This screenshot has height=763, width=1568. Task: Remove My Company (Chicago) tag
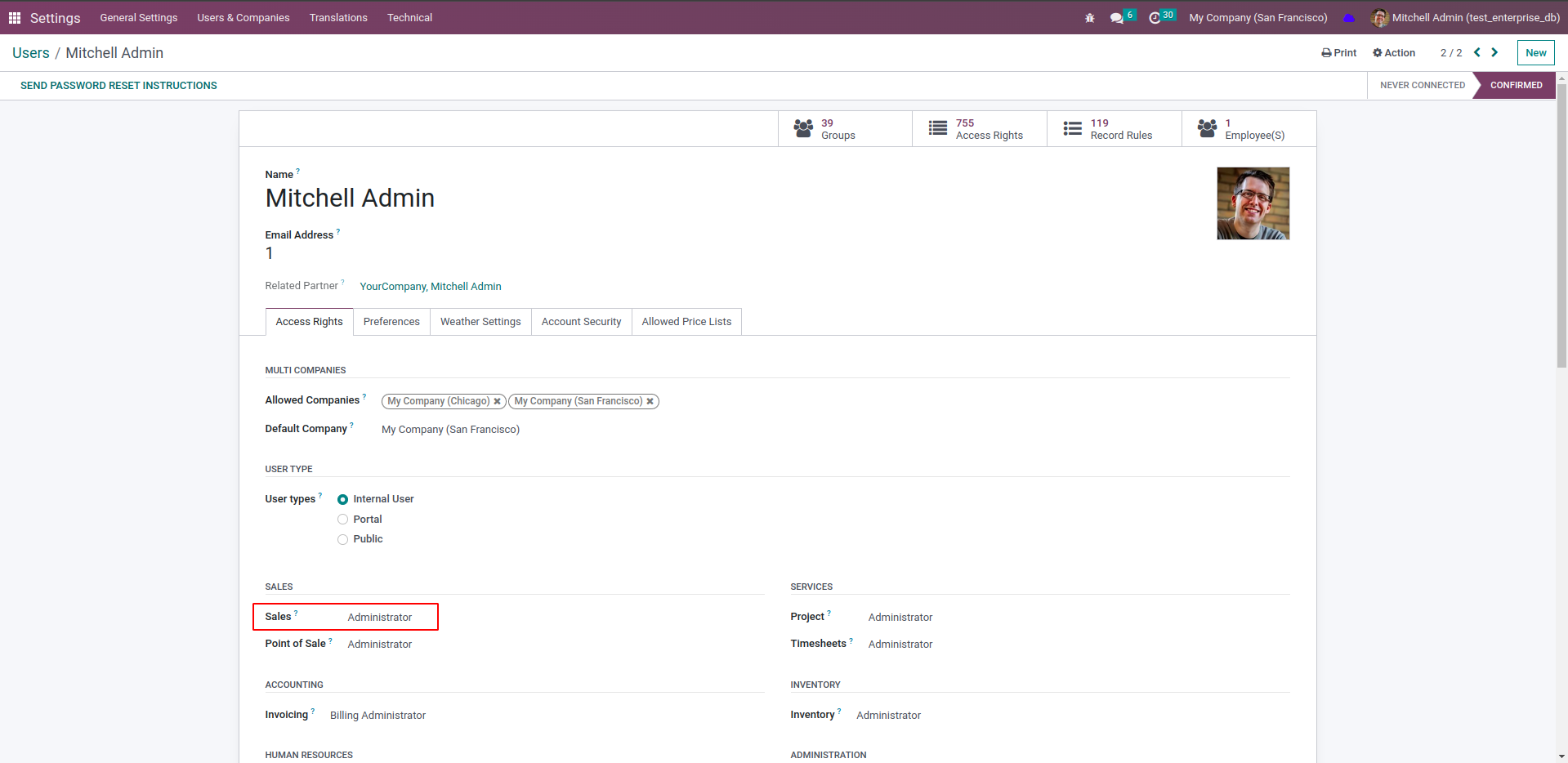coord(497,401)
